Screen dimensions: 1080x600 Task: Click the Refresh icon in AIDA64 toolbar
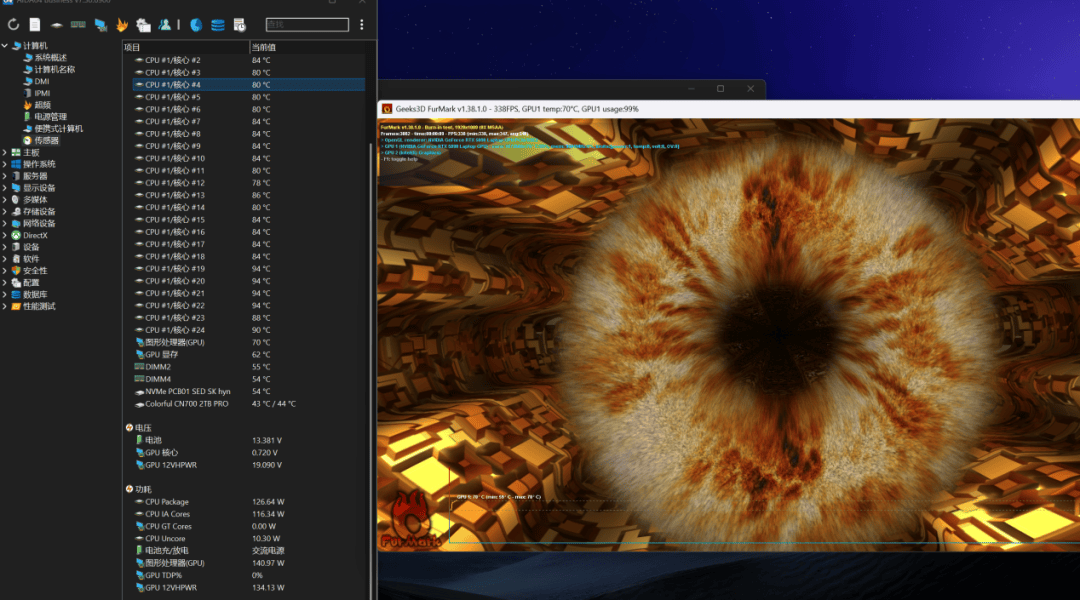tap(13, 25)
